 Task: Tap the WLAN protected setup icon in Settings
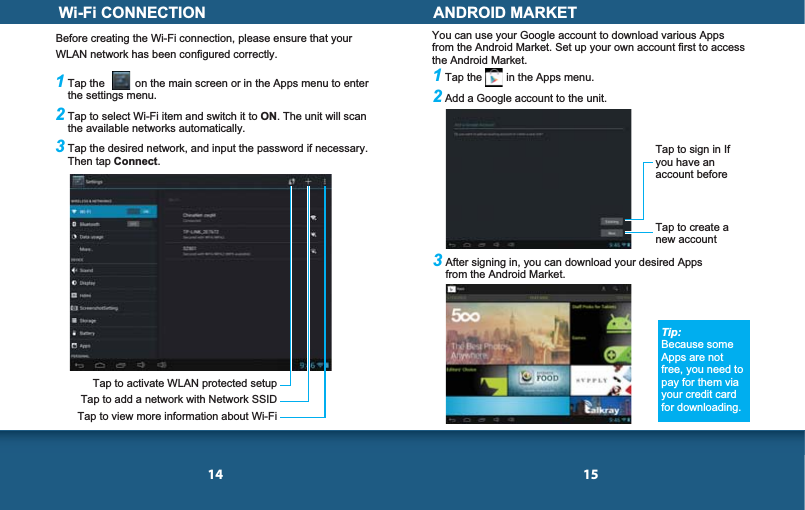[292, 182]
